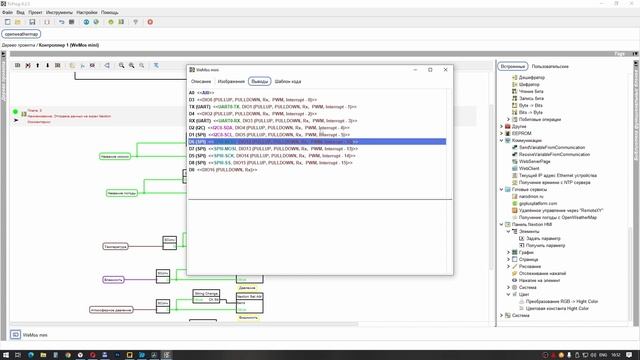Click the red circular icon in main toolbar

[x=150, y=22]
